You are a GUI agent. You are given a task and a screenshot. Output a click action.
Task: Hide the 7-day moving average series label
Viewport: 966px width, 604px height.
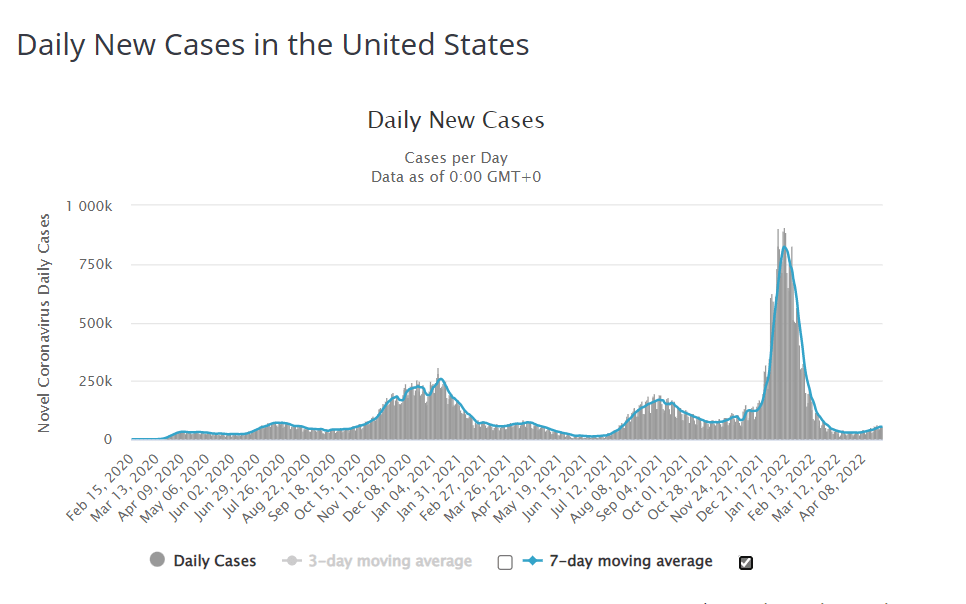tap(631, 561)
